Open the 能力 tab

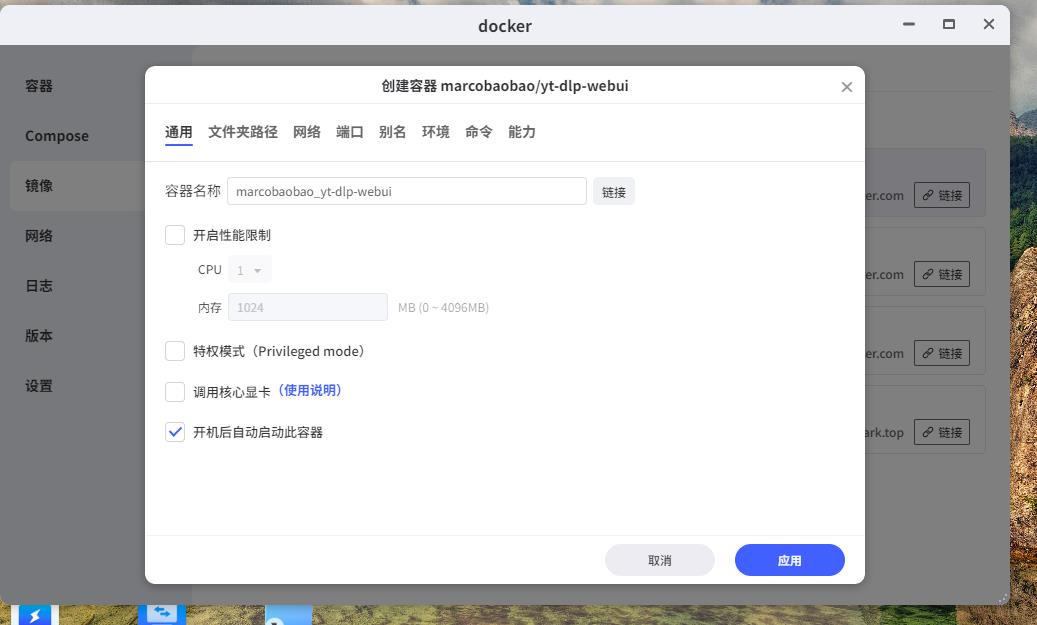522,132
